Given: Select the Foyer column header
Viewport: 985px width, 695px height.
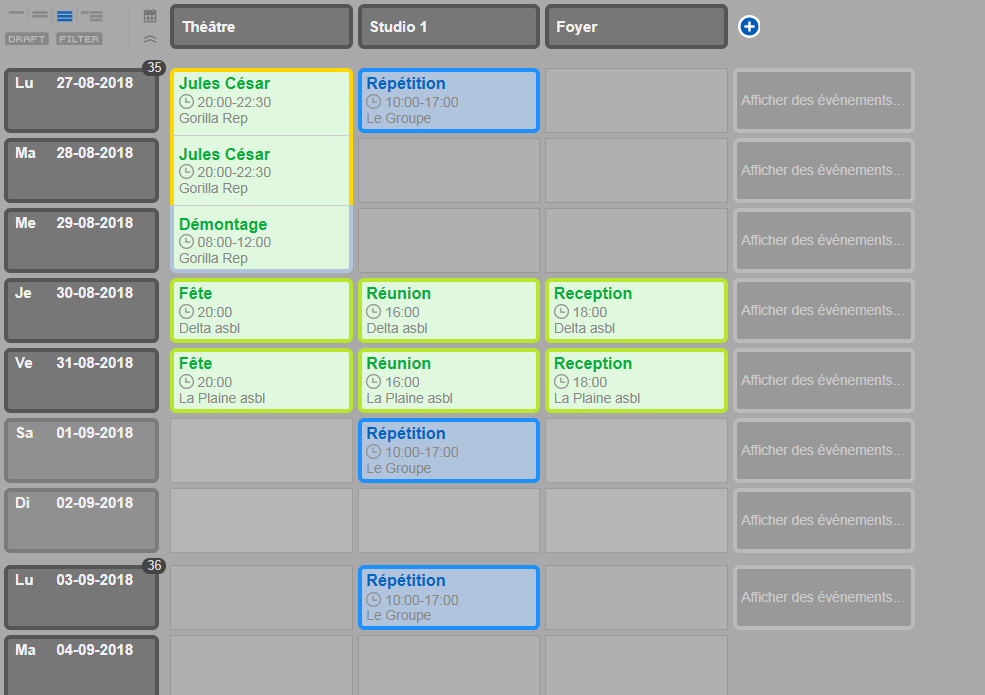Looking at the screenshot, I should point(636,27).
